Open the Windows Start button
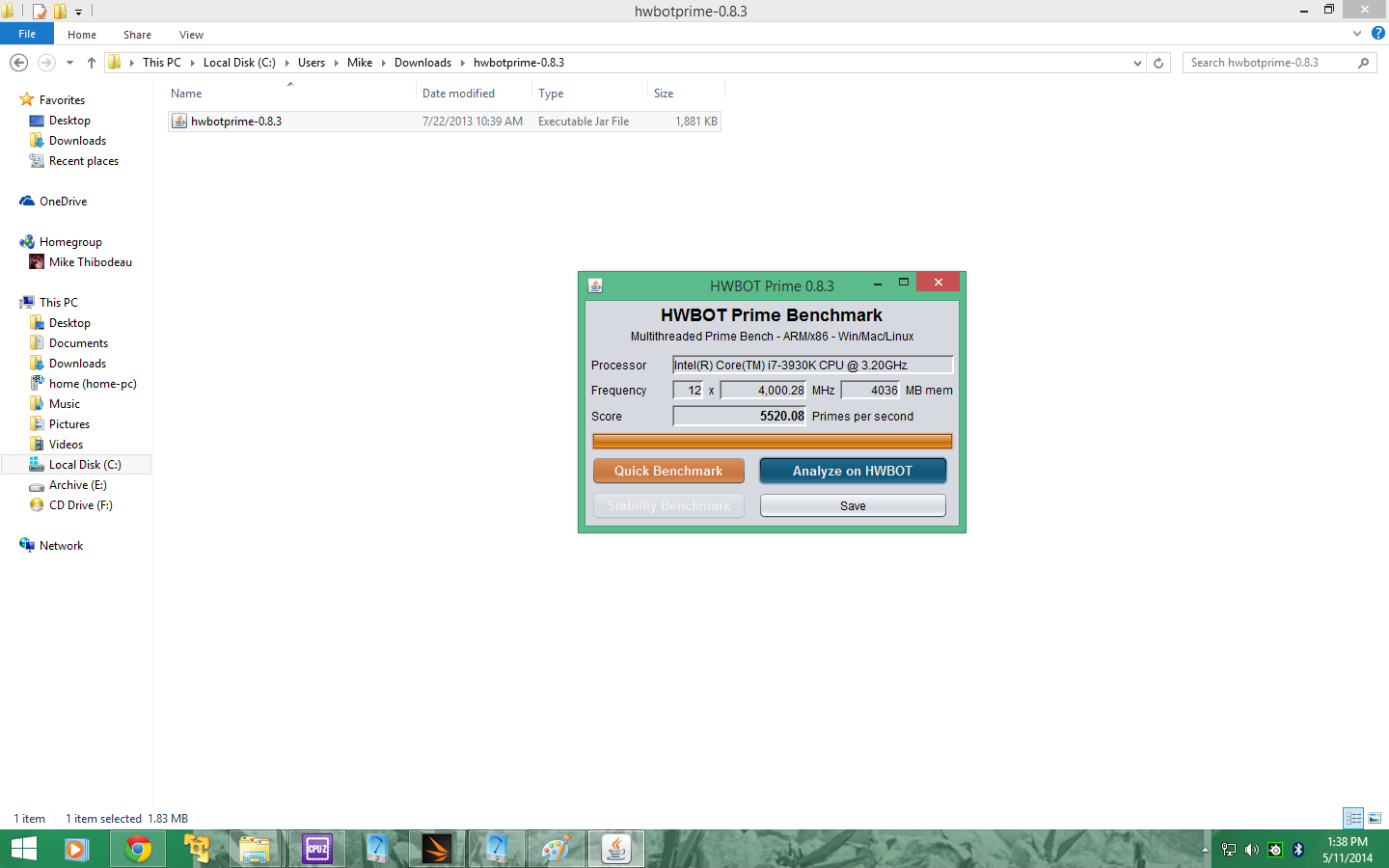Viewport: 1389px width, 868px height. [x=24, y=850]
